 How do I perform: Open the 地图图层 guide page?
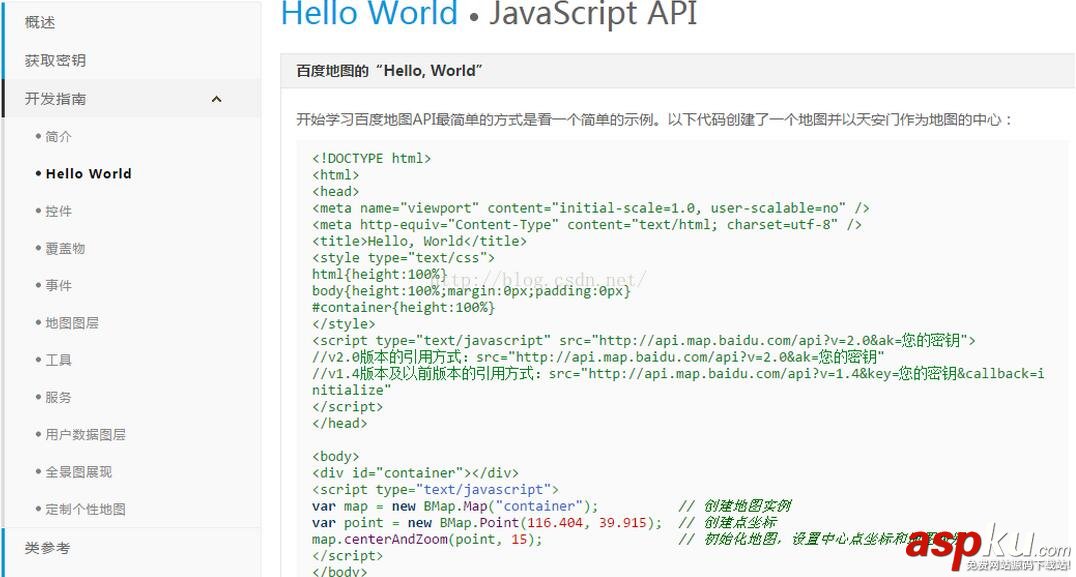(x=72, y=322)
